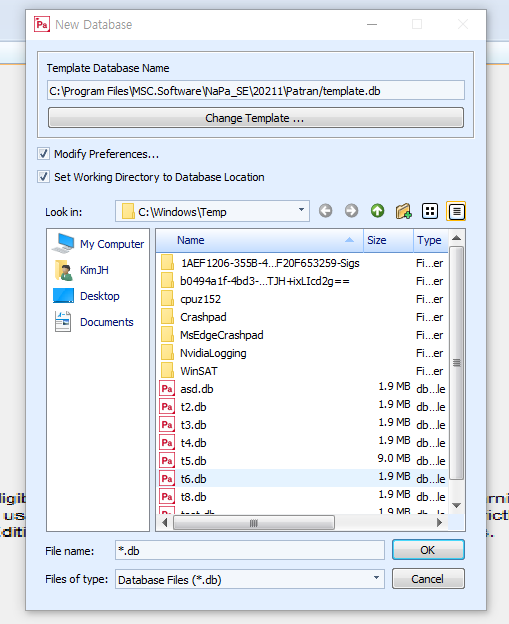
Task: Click the File name input field
Action: (x=250, y=550)
